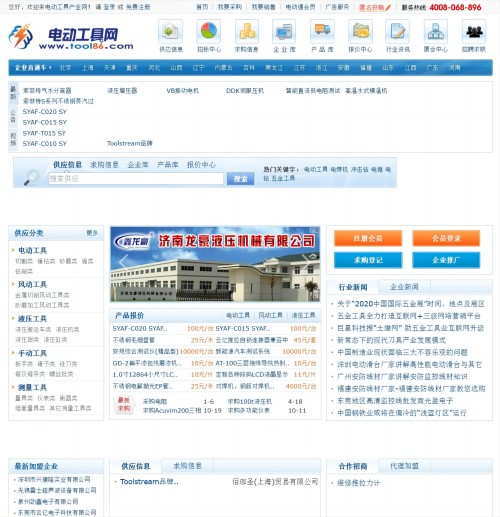Click the 匿名投稿 pencil link
This screenshot has height=517, width=500.
tap(375, 7)
